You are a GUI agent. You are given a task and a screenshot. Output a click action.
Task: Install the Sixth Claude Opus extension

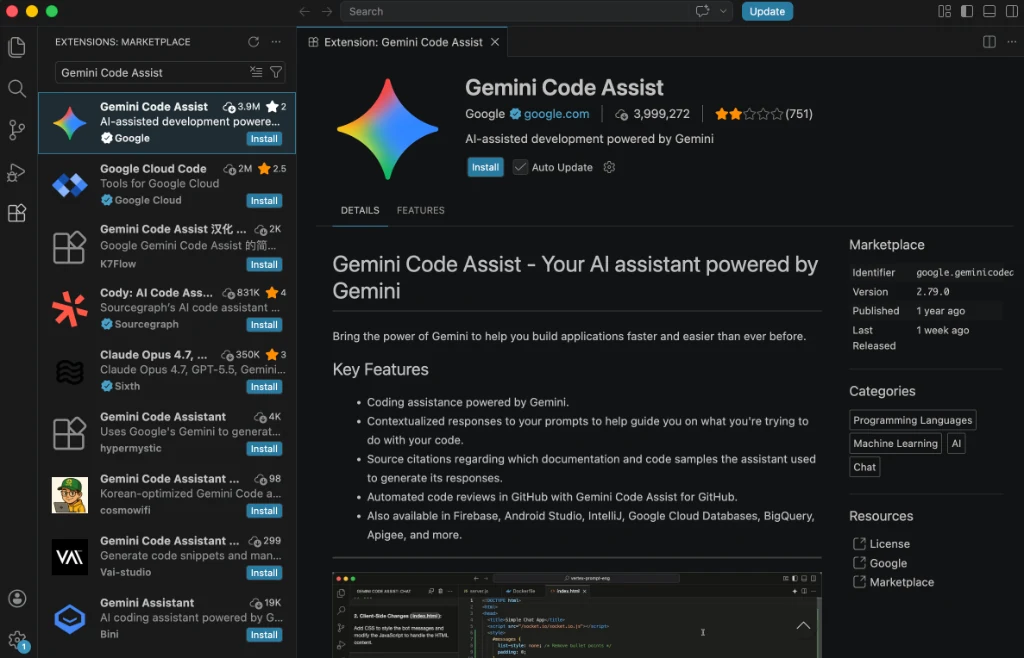(x=264, y=386)
